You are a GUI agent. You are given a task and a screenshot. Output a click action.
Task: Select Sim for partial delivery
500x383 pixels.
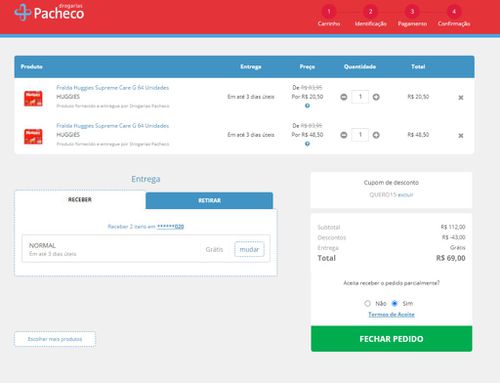coord(395,303)
